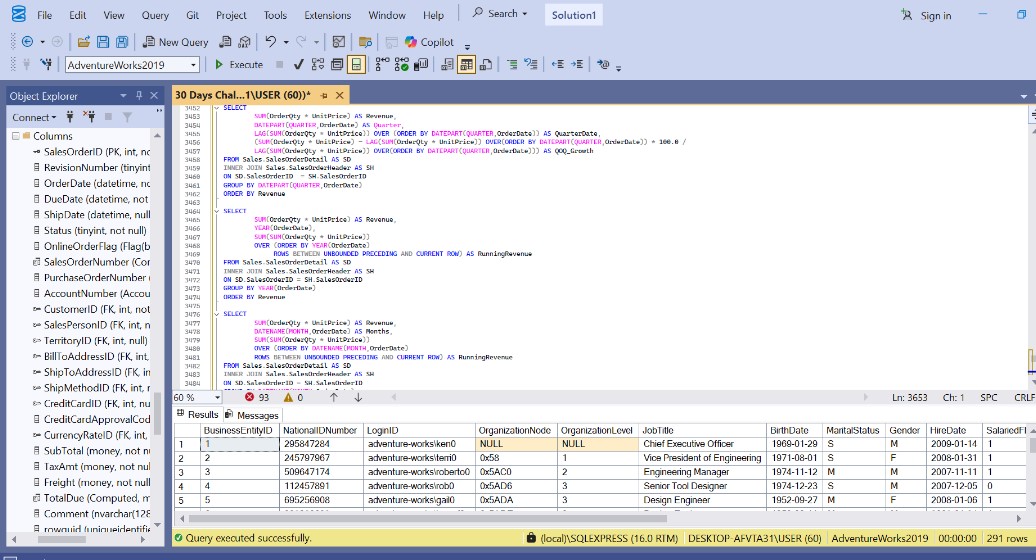
Task: Open the Query menu
Action: point(155,15)
